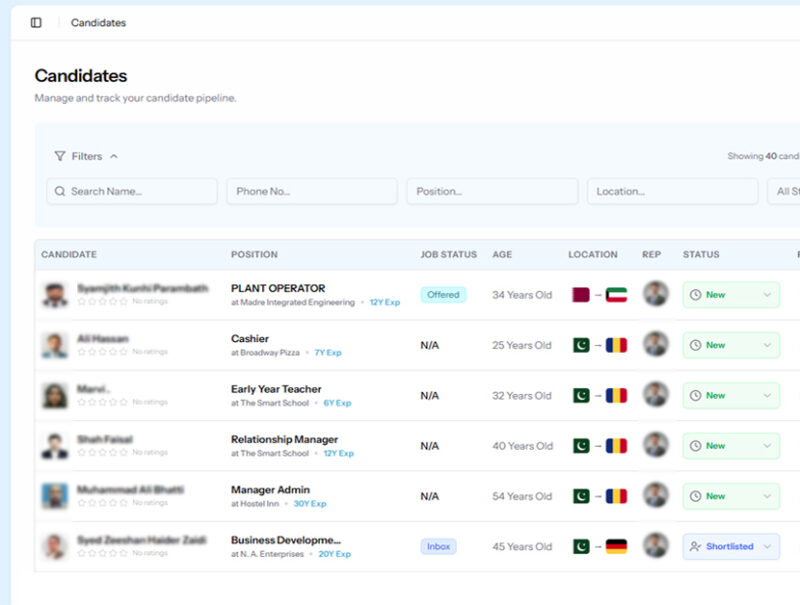Click the Phone No. input field
This screenshot has width=800, height=605.
point(312,191)
